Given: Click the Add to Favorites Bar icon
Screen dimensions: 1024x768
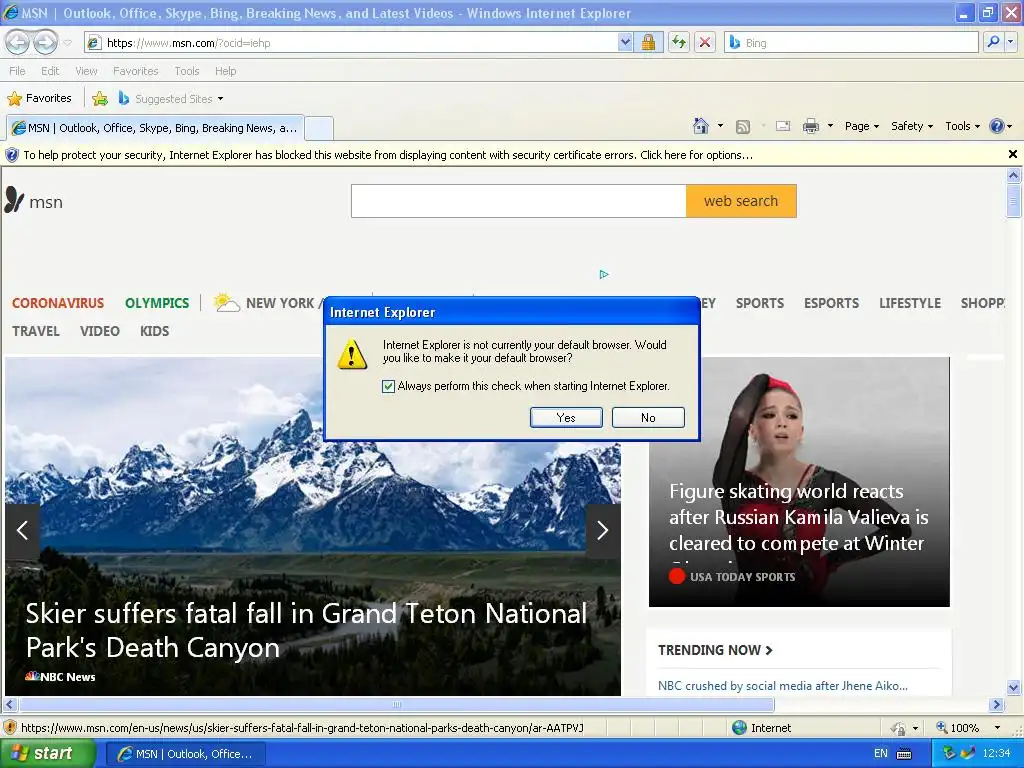Looking at the screenshot, I should pos(100,99).
